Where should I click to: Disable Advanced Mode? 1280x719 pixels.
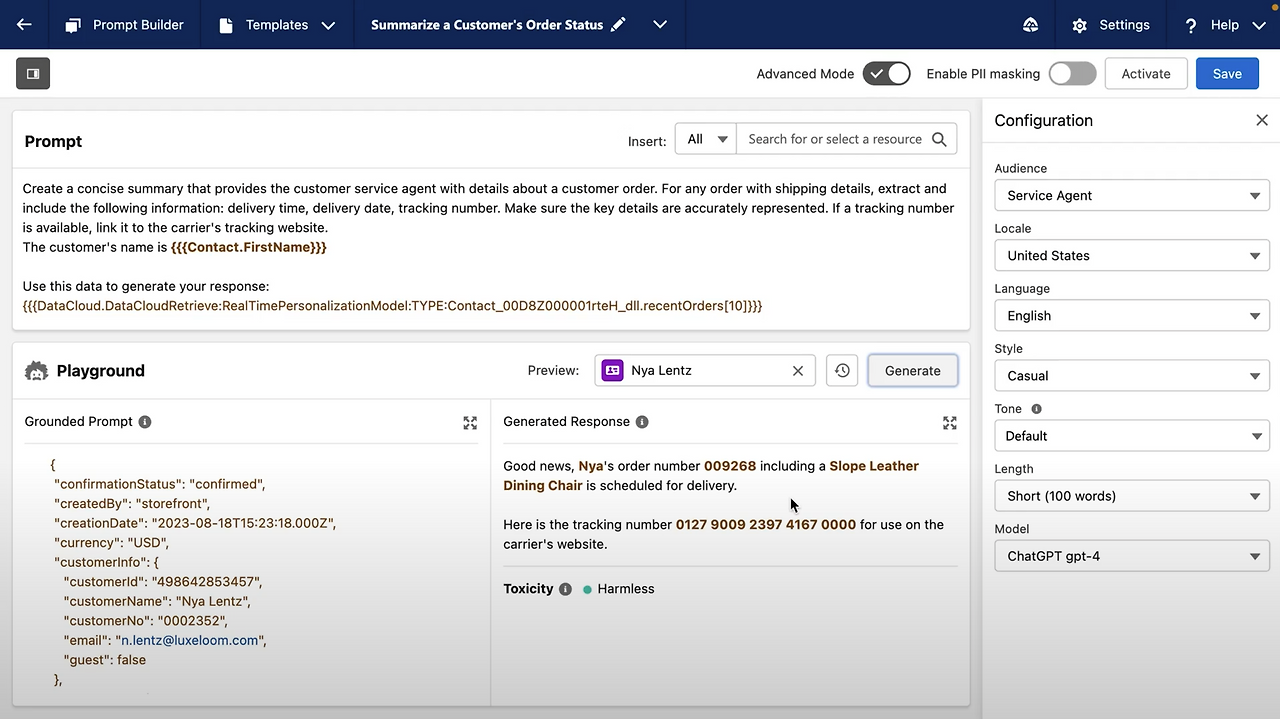(886, 73)
